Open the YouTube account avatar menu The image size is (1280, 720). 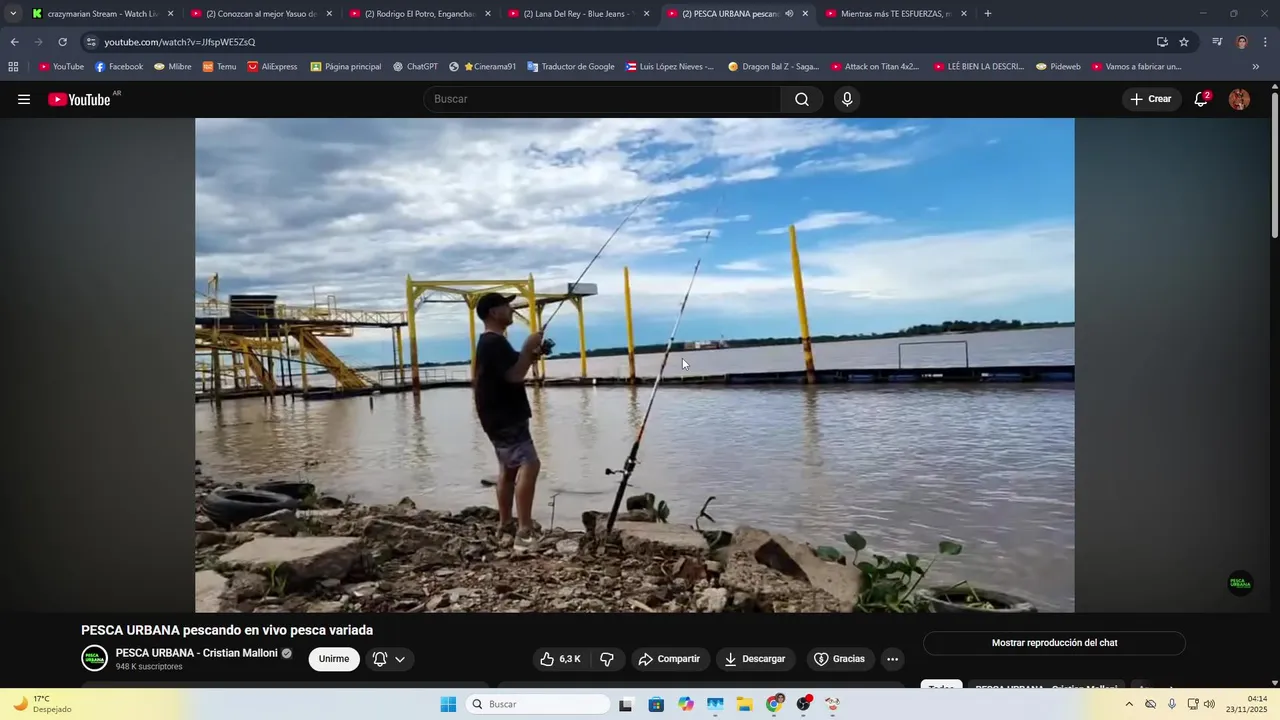click(x=1239, y=99)
